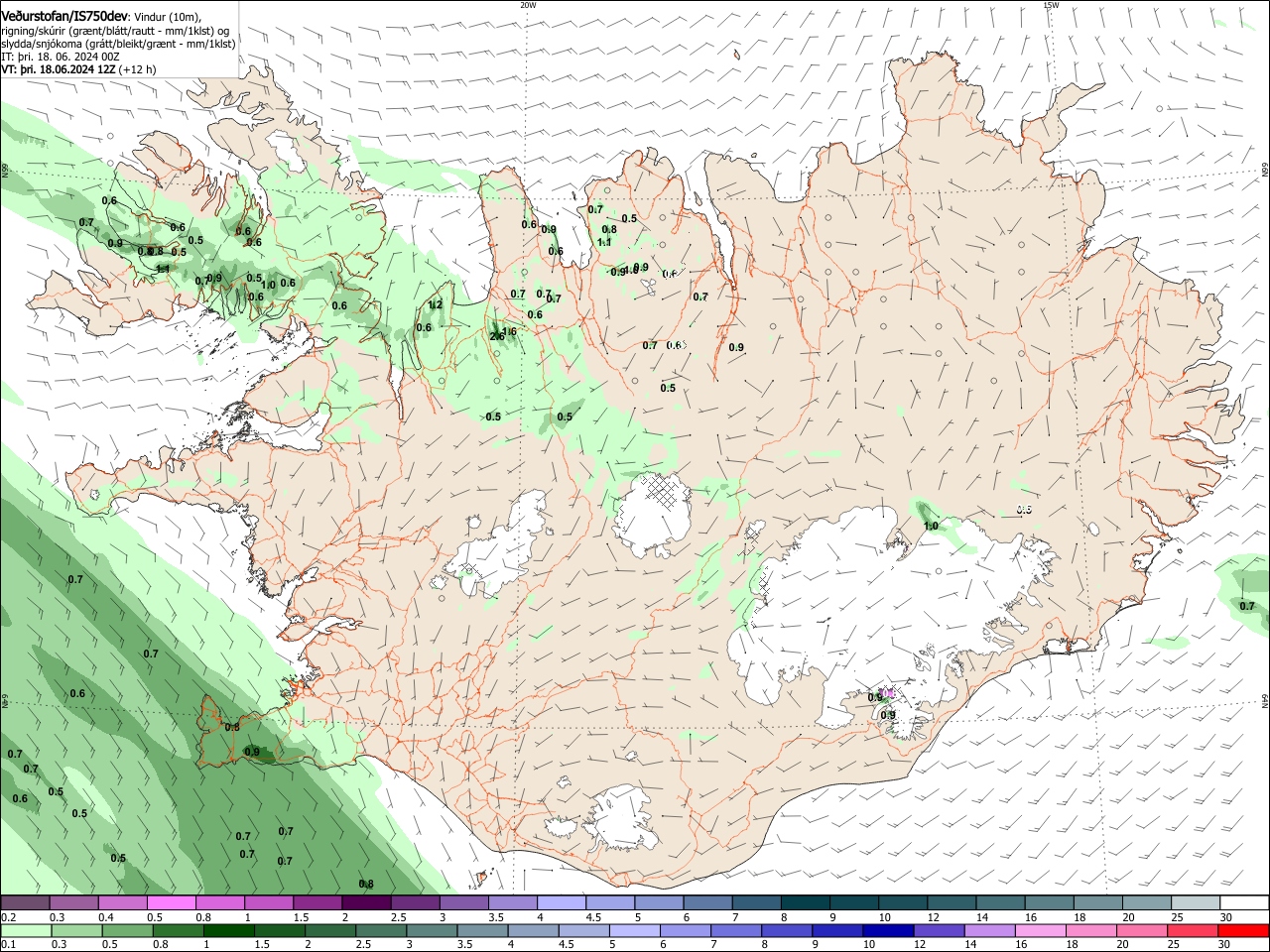
Task: Select the 'IT: þri. 18. 06. 2024 00Z' line
Action: 60,57
